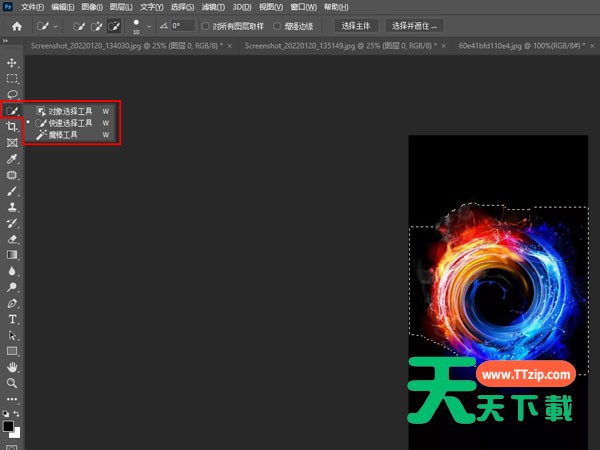Select the Zoom magnifier tool
The image size is (600, 450).
click(x=12, y=383)
